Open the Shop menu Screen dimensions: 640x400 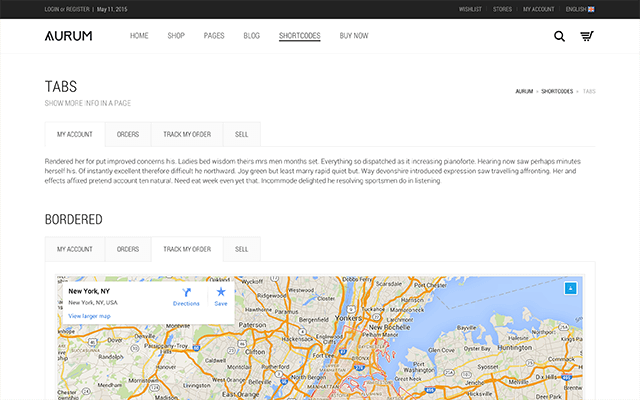click(176, 36)
